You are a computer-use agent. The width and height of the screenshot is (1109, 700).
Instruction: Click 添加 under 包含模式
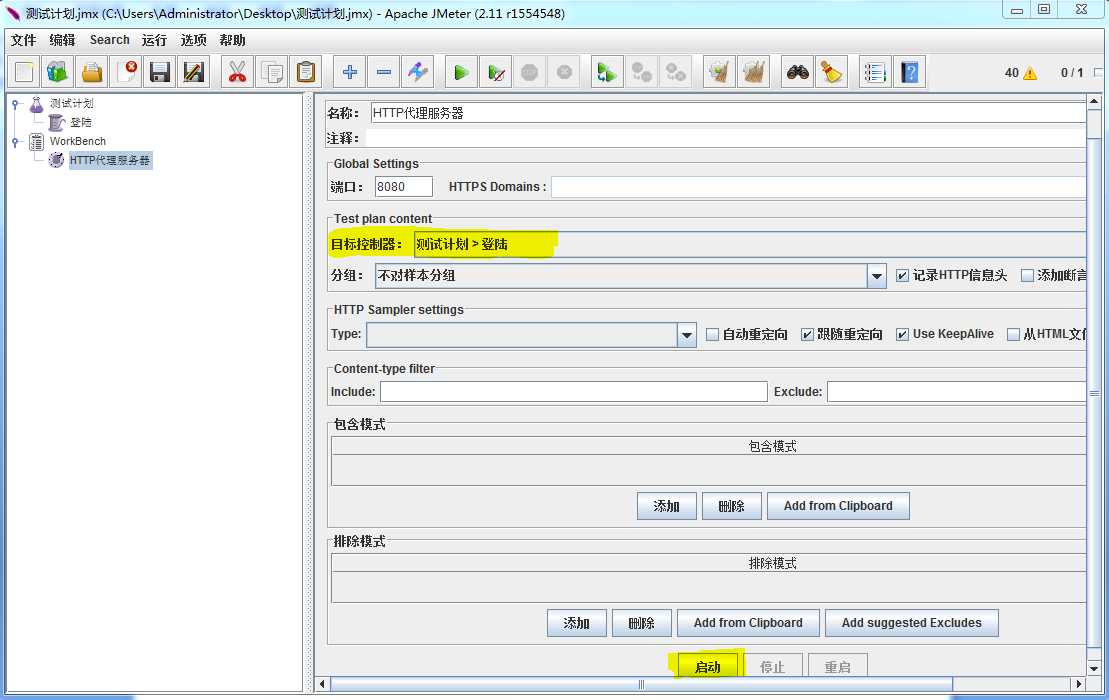[666, 506]
